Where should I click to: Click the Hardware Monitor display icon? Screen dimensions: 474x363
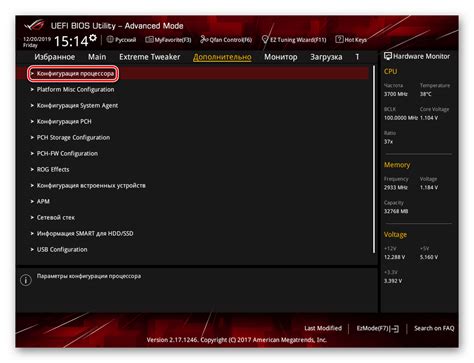click(x=388, y=56)
